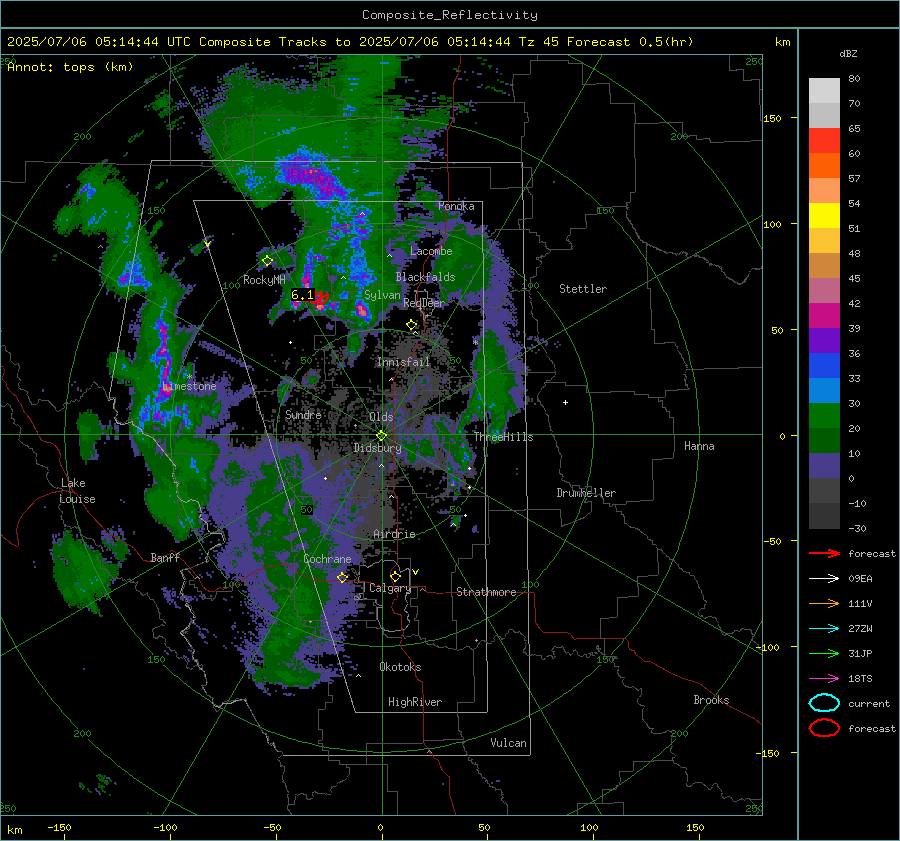This screenshot has height=841, width=900.
Task: Click the RedDeer city label
Action: point(424,303)
